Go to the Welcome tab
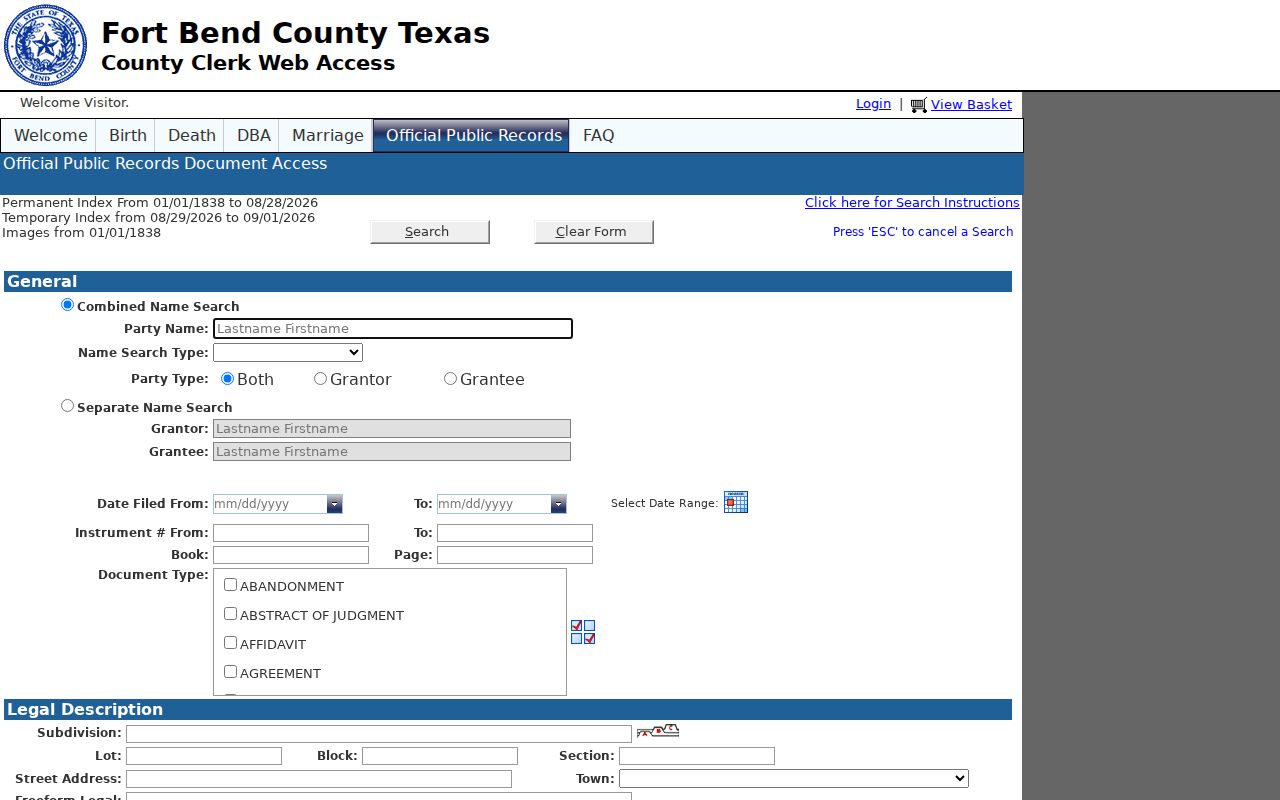The width and height of the screenshot is (1280, 800). coord(50,135)
